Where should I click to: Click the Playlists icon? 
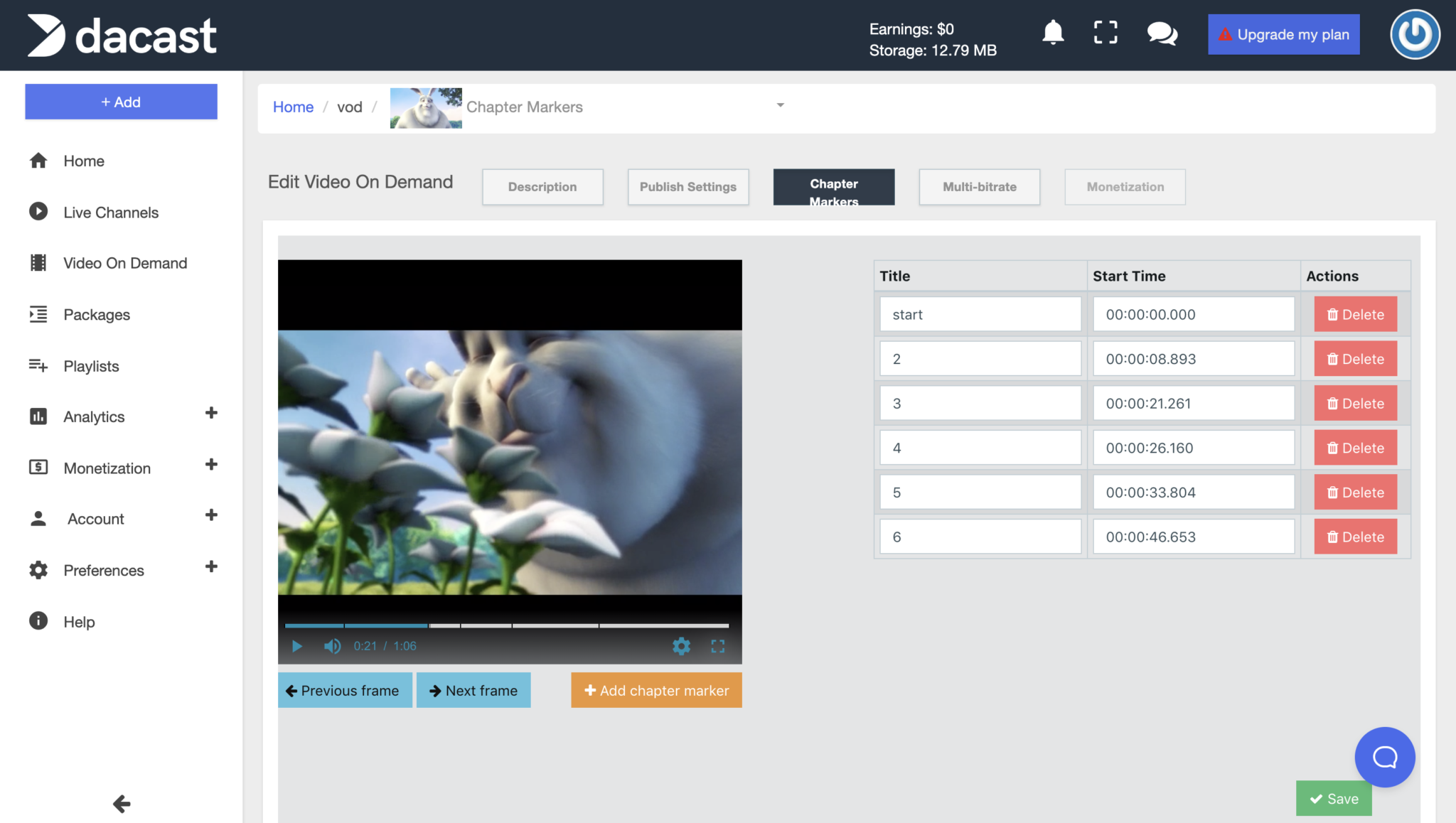[38, 365]
